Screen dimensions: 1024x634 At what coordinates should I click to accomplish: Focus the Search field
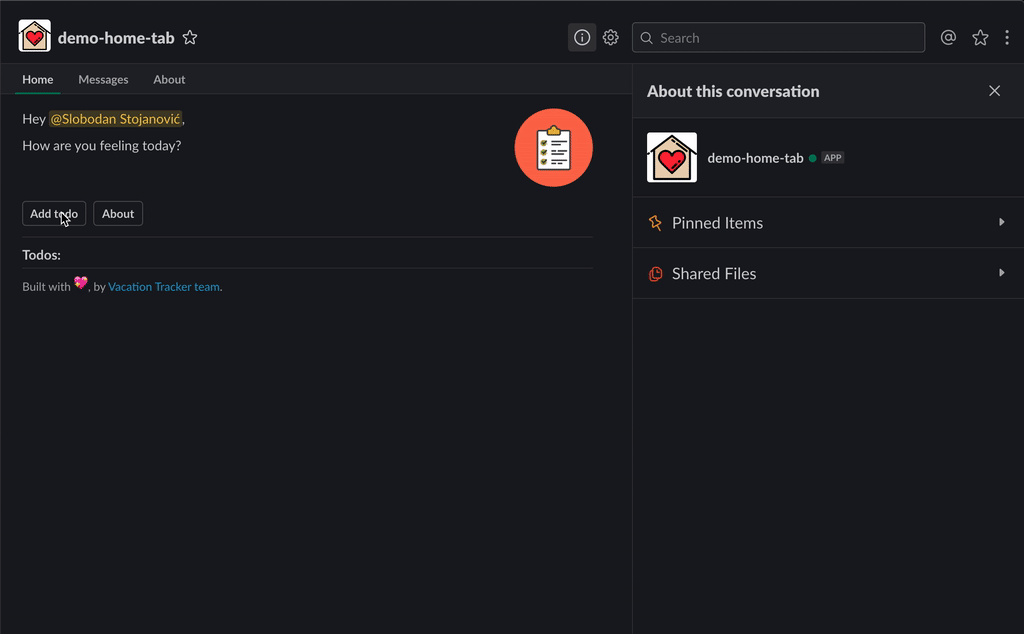tap(778, 38)
